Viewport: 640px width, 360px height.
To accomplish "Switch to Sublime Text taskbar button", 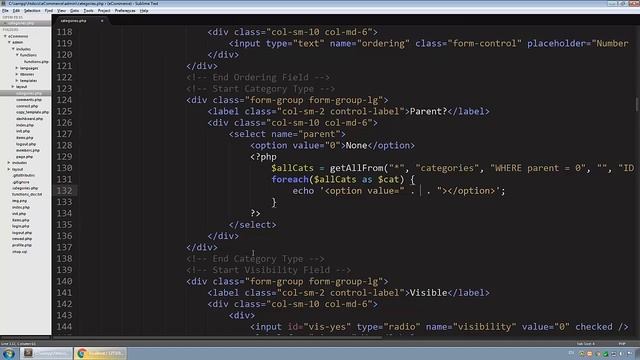I will 45,353.
